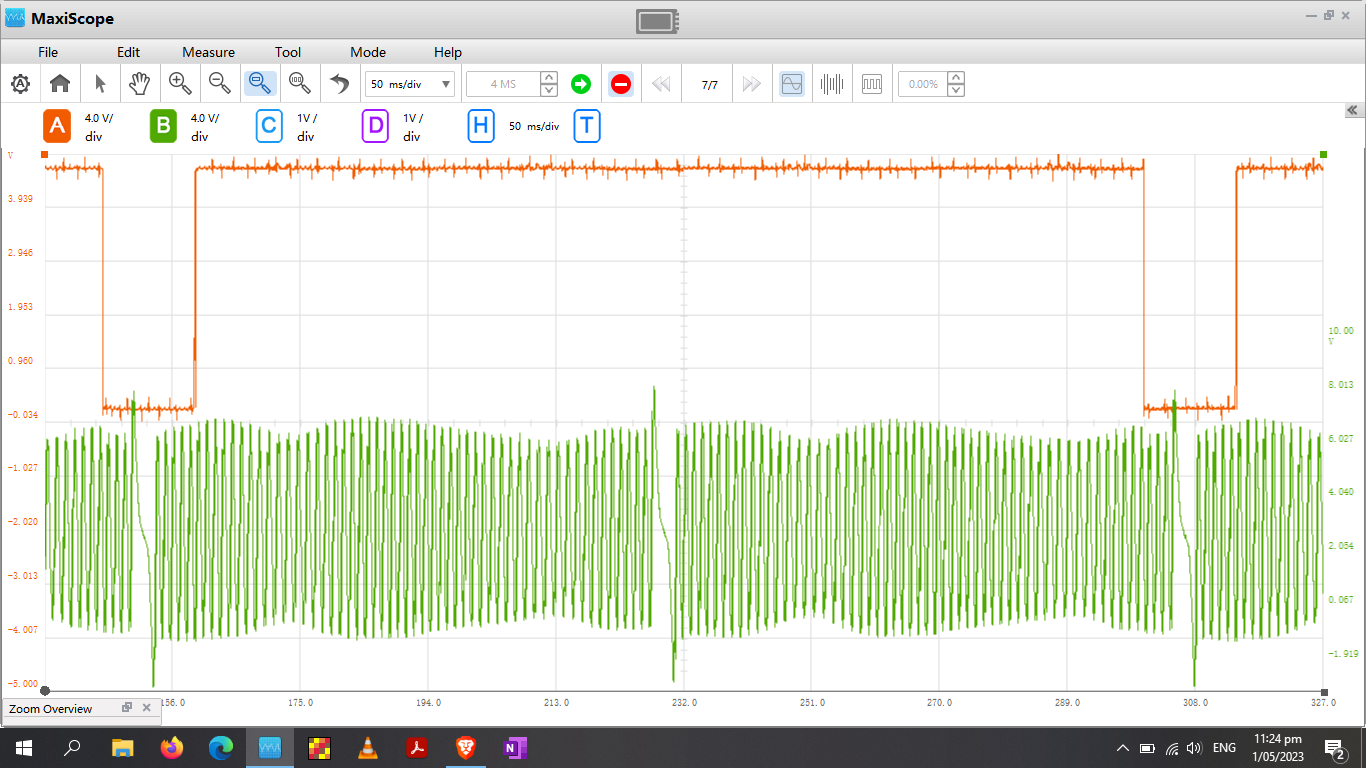Open OneNote from taskbar
The height and width of the screenshot is (768, 1366).
pyautogui.click(x=515, y=747)
